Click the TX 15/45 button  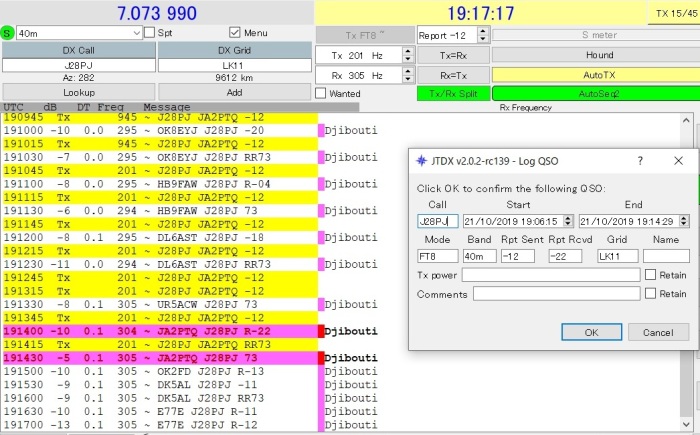[675, 13]
